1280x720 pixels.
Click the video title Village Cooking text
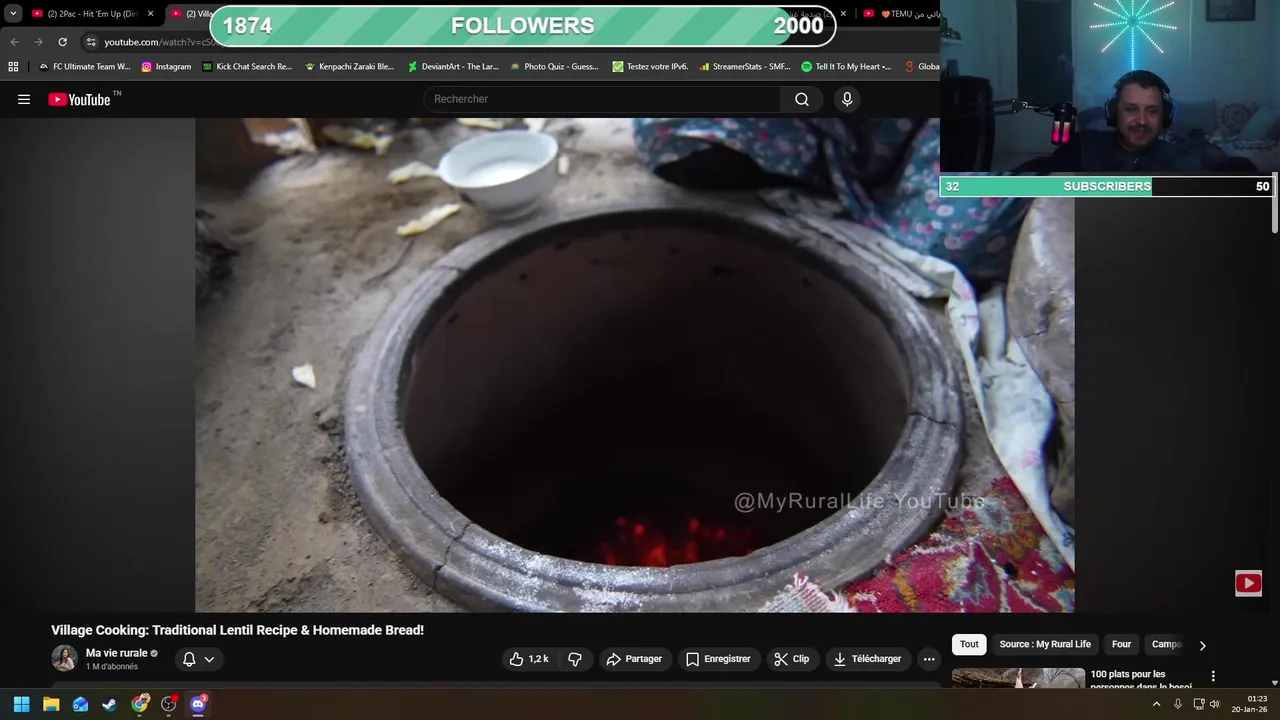pos(238,630)
